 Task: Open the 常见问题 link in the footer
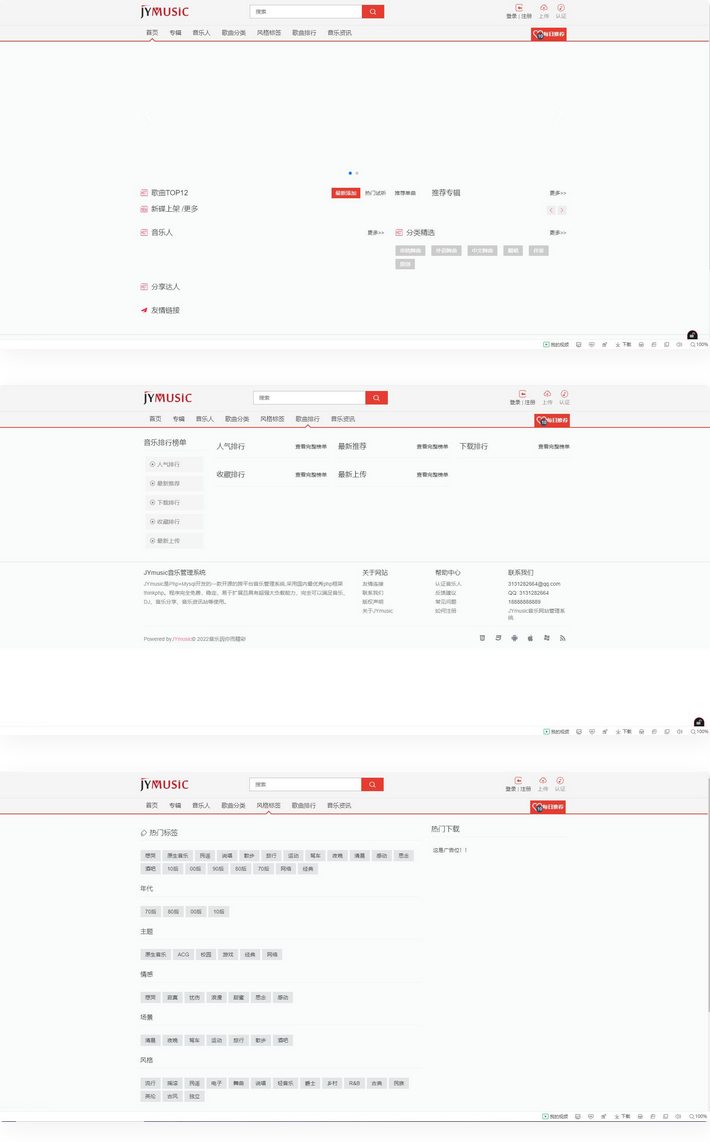pyautogui.click(x=448, y=602)
